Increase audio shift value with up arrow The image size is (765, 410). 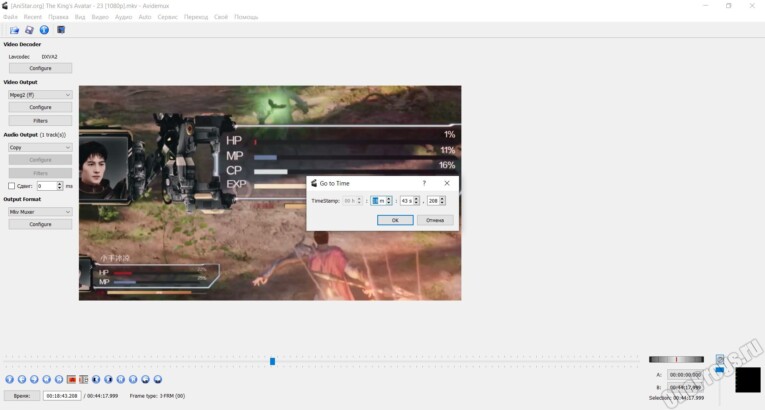pyautogui.click(x=60, y=184)
